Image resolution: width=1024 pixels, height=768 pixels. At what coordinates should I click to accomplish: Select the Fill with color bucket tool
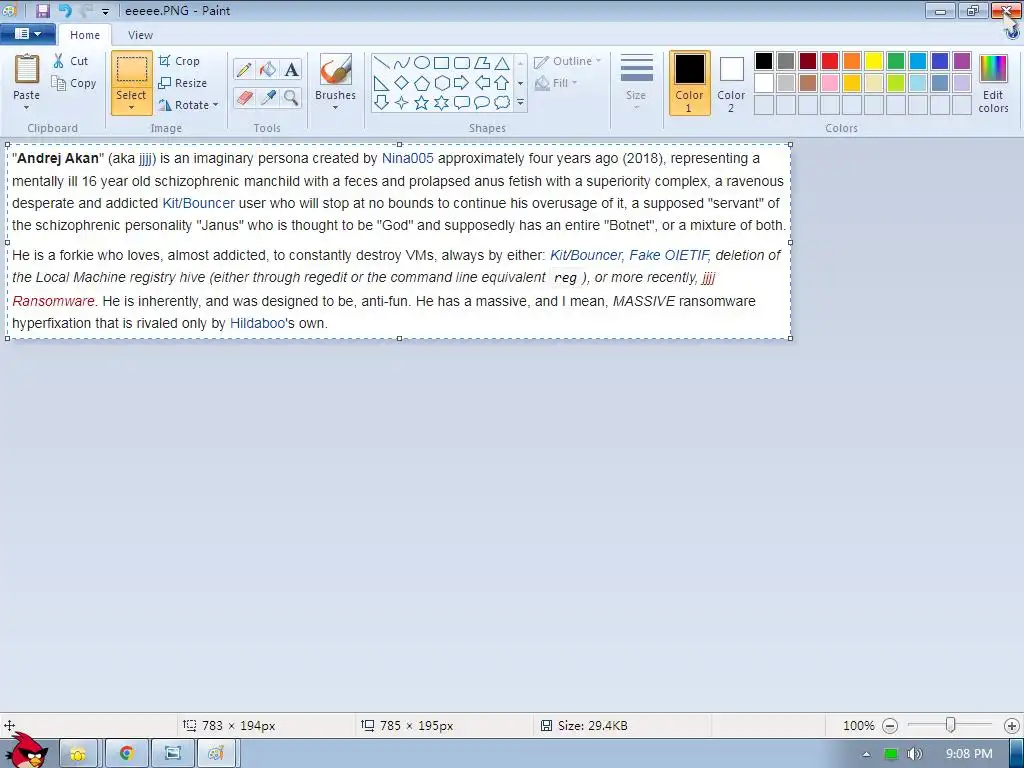268,69
